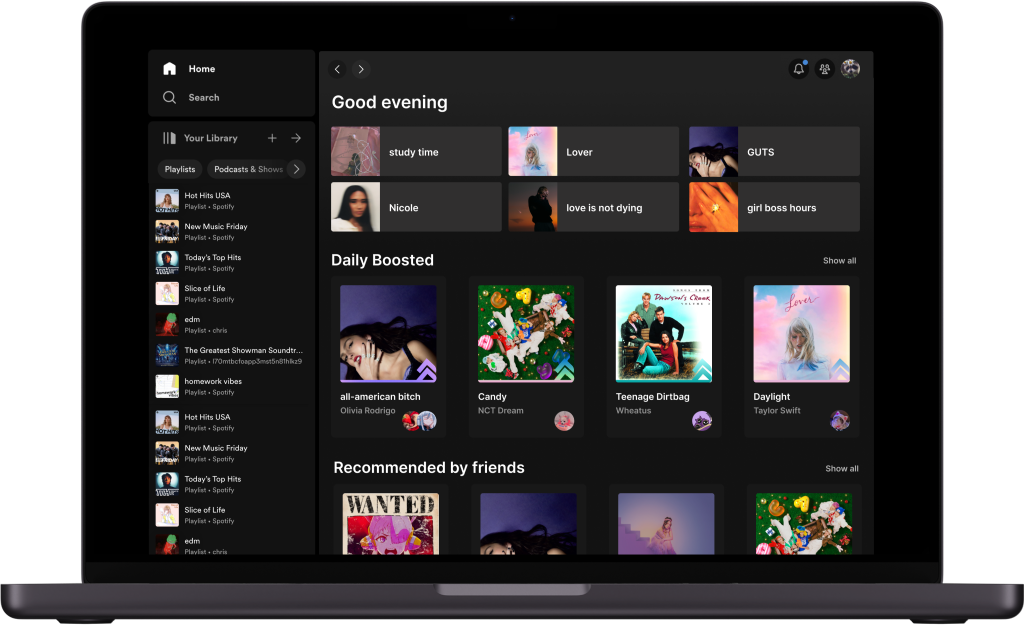Select the Home icon in the sidebar

click(169, 68)
